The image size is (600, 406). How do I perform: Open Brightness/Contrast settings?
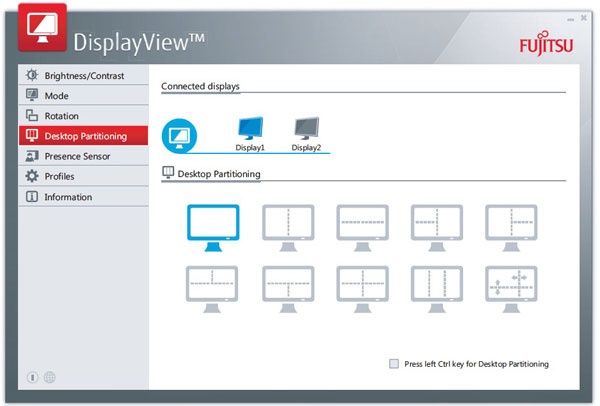[x=83, y=75]
